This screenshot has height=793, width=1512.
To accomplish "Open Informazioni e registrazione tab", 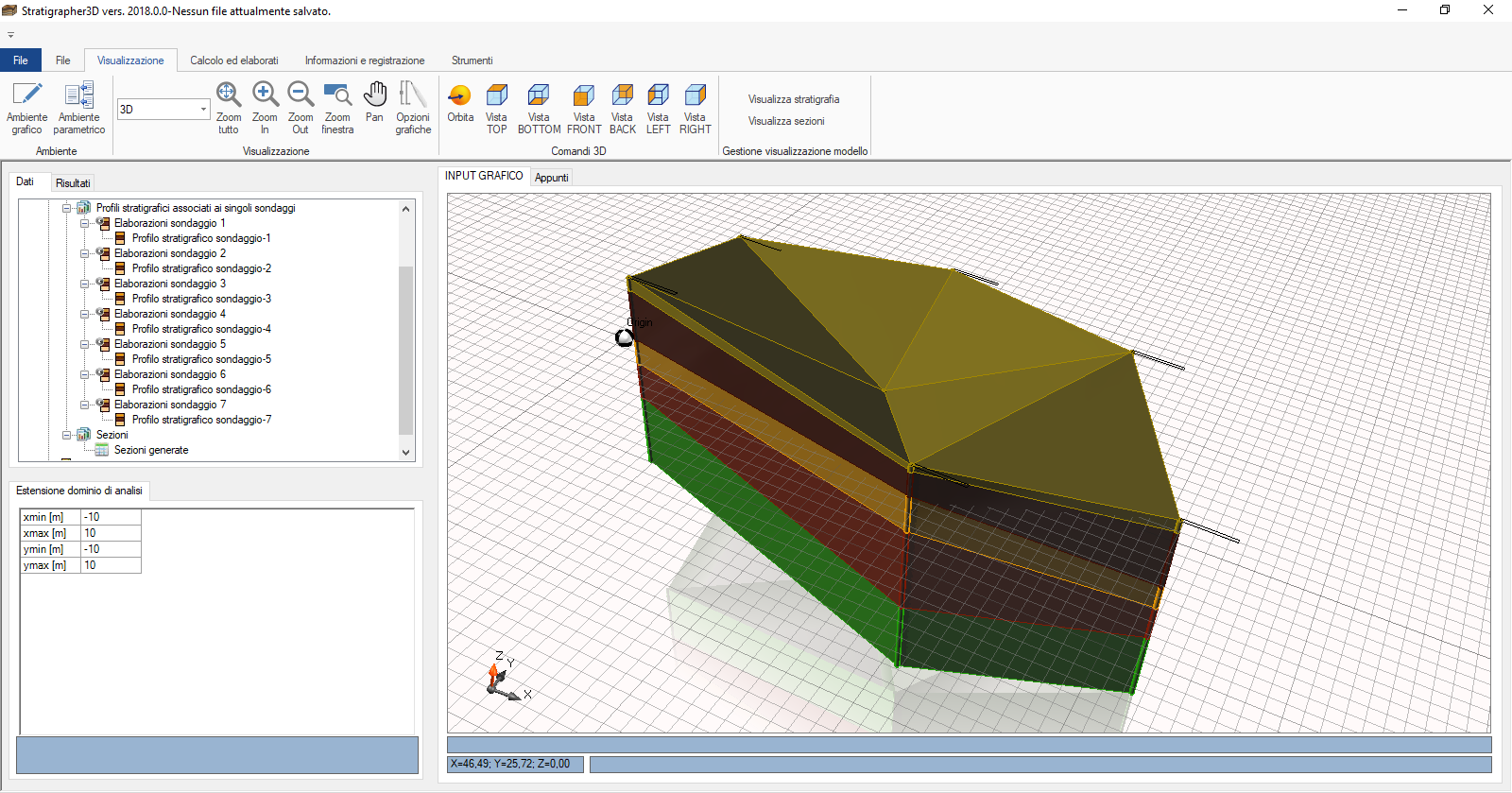I will 365,60.
